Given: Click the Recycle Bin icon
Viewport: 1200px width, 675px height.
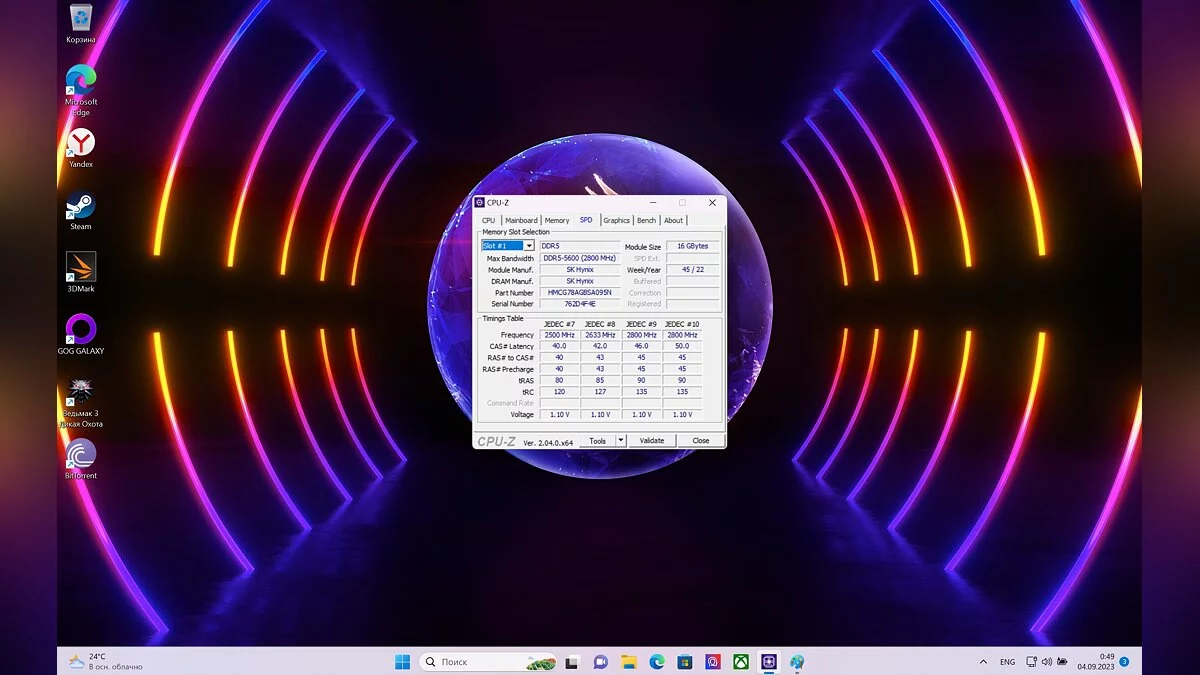Looking at the screenshot, I should point(80,18).
